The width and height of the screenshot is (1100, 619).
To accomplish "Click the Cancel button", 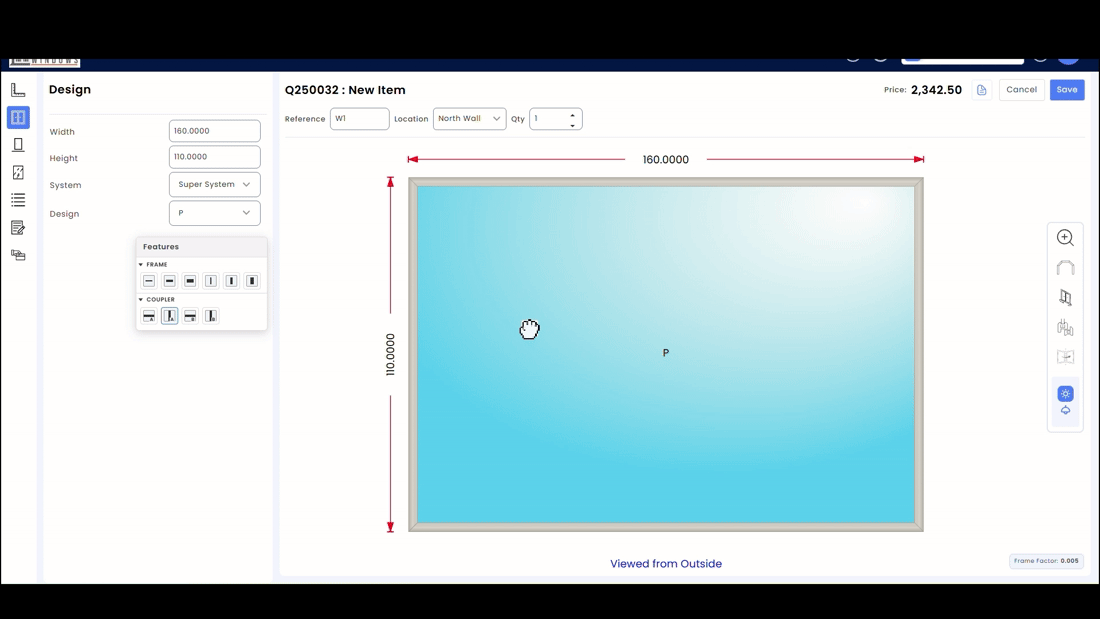I will pyautogui.click(x=1021, y=90).
